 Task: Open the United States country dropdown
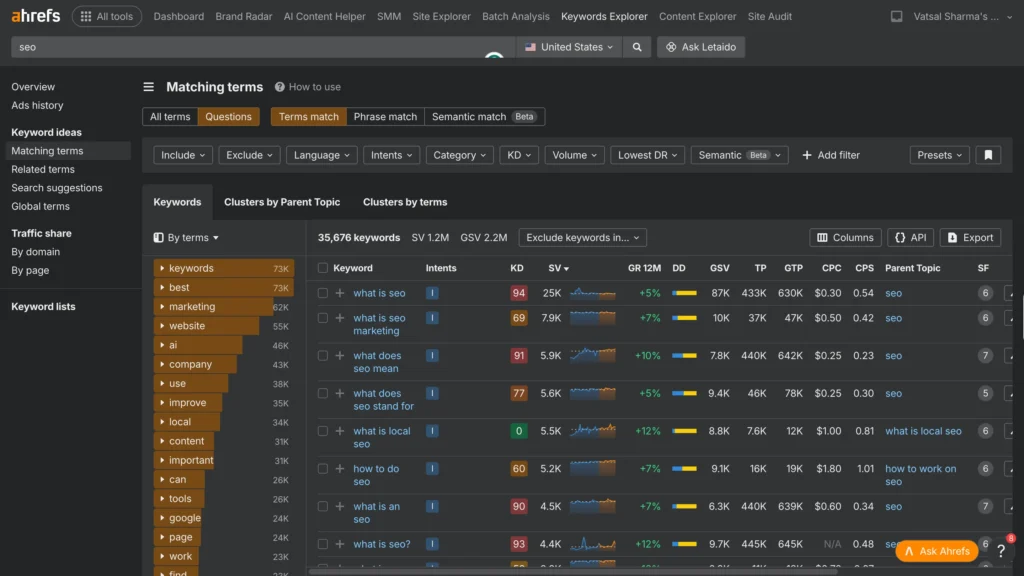coord(569,47)
